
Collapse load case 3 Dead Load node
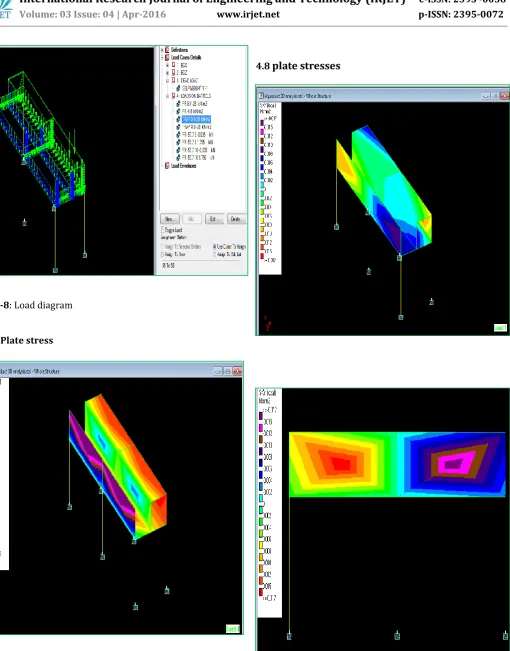click(167, 81)
